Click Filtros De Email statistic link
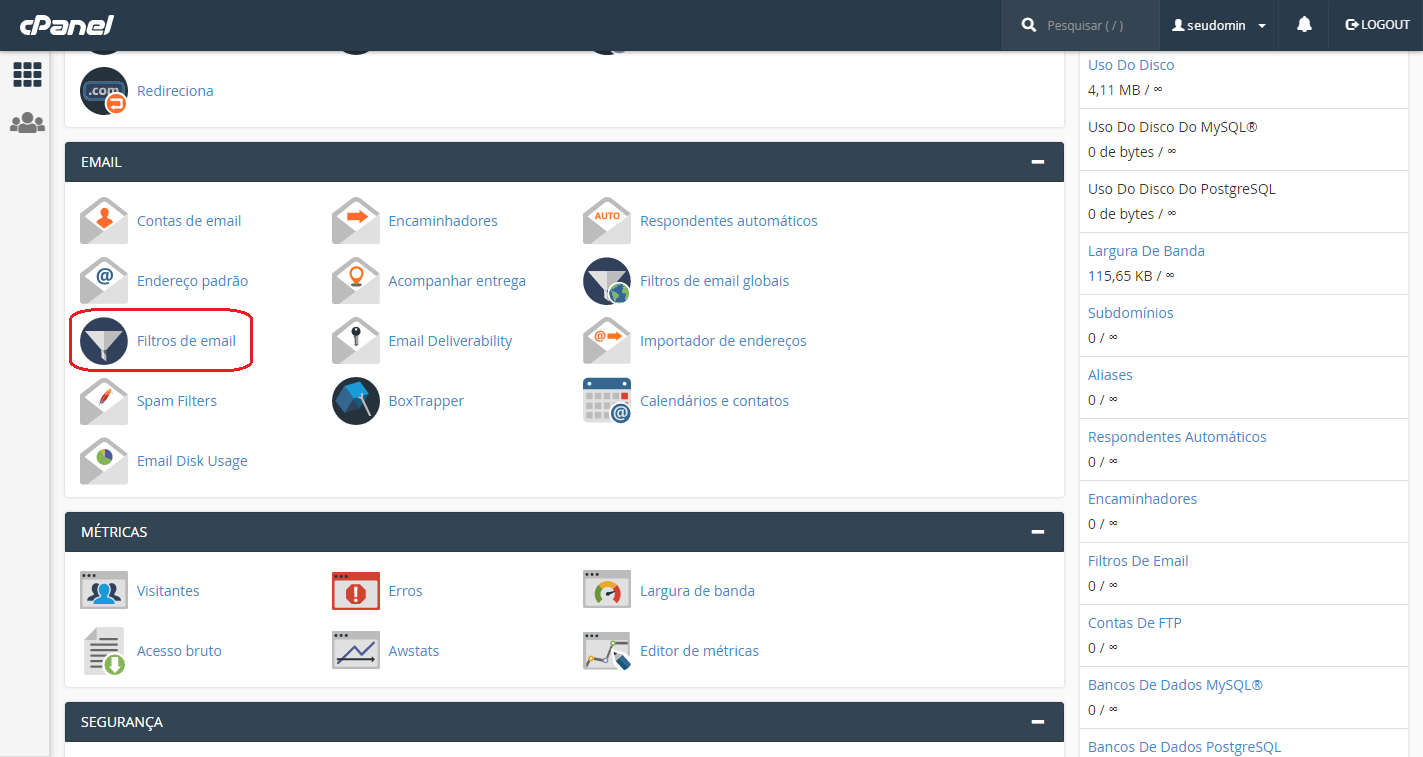Image resolution: width=1423 pixels, height=757 pixels. click(x=1138, y=561)
